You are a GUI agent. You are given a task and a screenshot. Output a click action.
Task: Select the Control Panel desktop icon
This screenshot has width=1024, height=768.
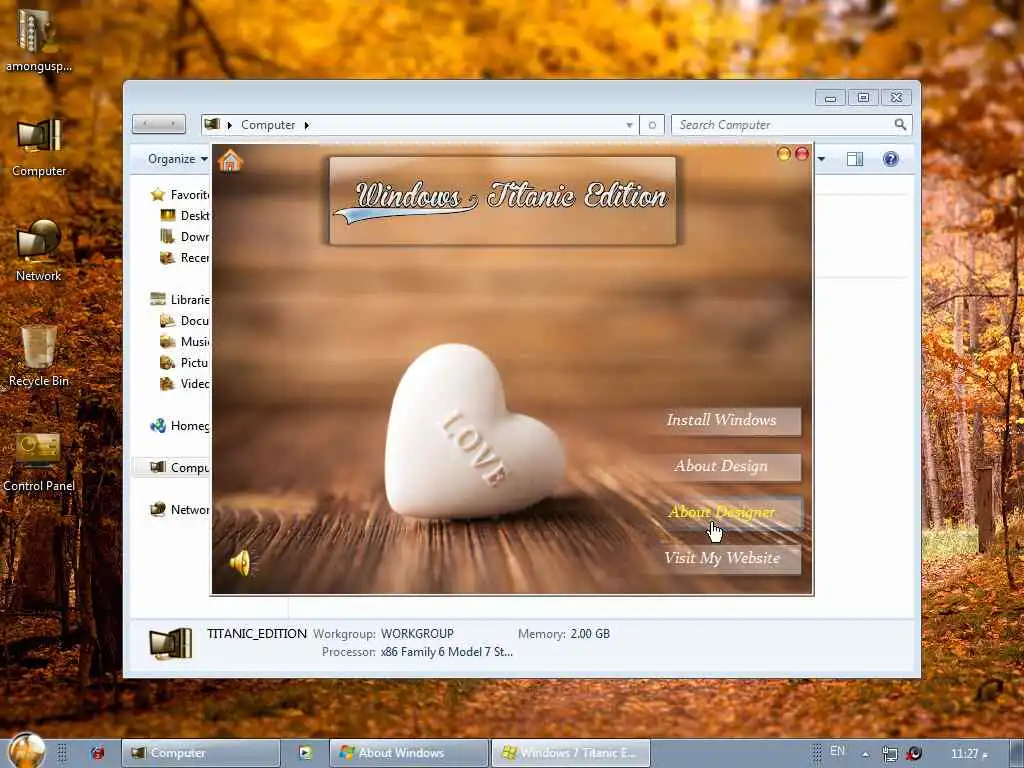click(39, 460)
